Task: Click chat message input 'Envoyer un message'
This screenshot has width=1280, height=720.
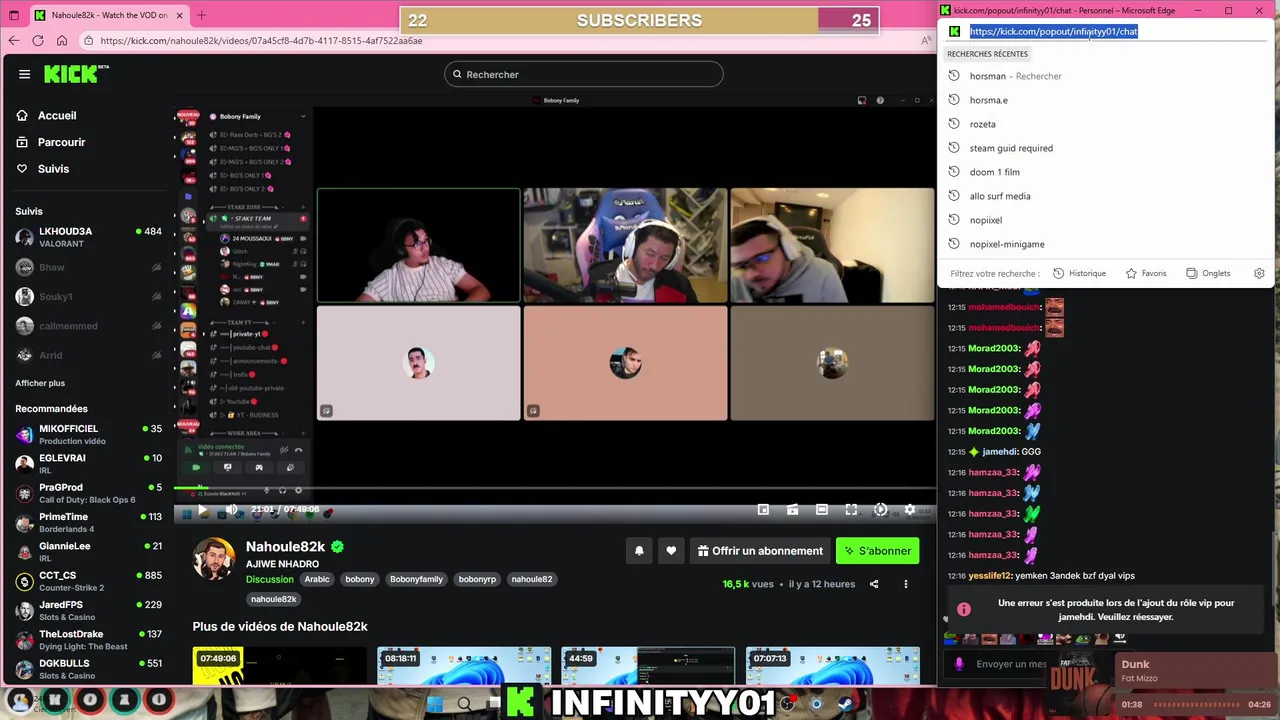Action: pos(1010,664)
